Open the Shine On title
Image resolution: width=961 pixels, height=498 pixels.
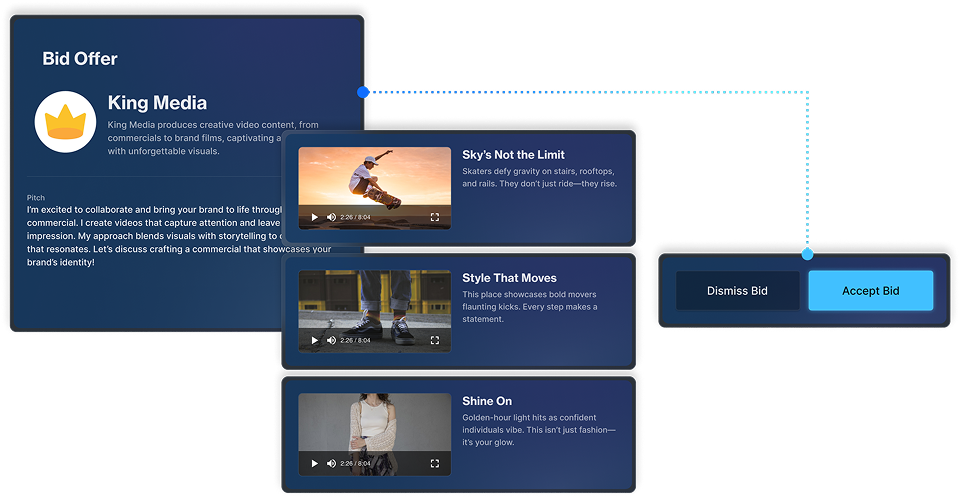click(x=487, y=401)
